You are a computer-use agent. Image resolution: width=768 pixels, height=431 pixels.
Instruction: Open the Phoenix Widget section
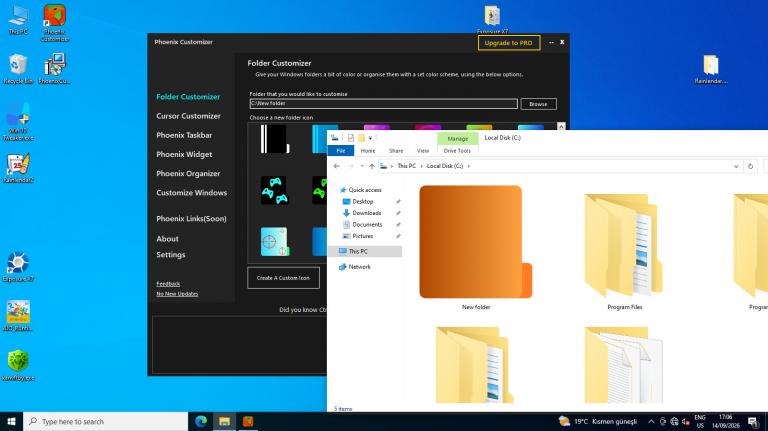184,154
